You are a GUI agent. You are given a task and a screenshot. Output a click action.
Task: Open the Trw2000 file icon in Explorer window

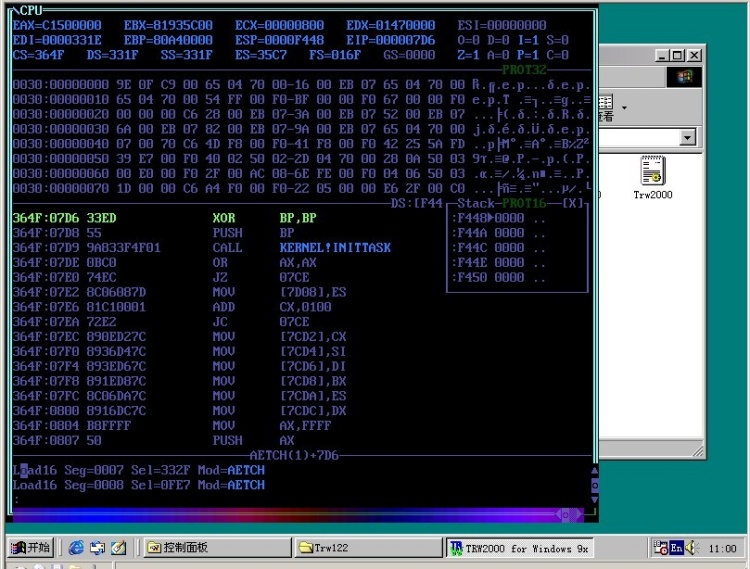point(653,177)
